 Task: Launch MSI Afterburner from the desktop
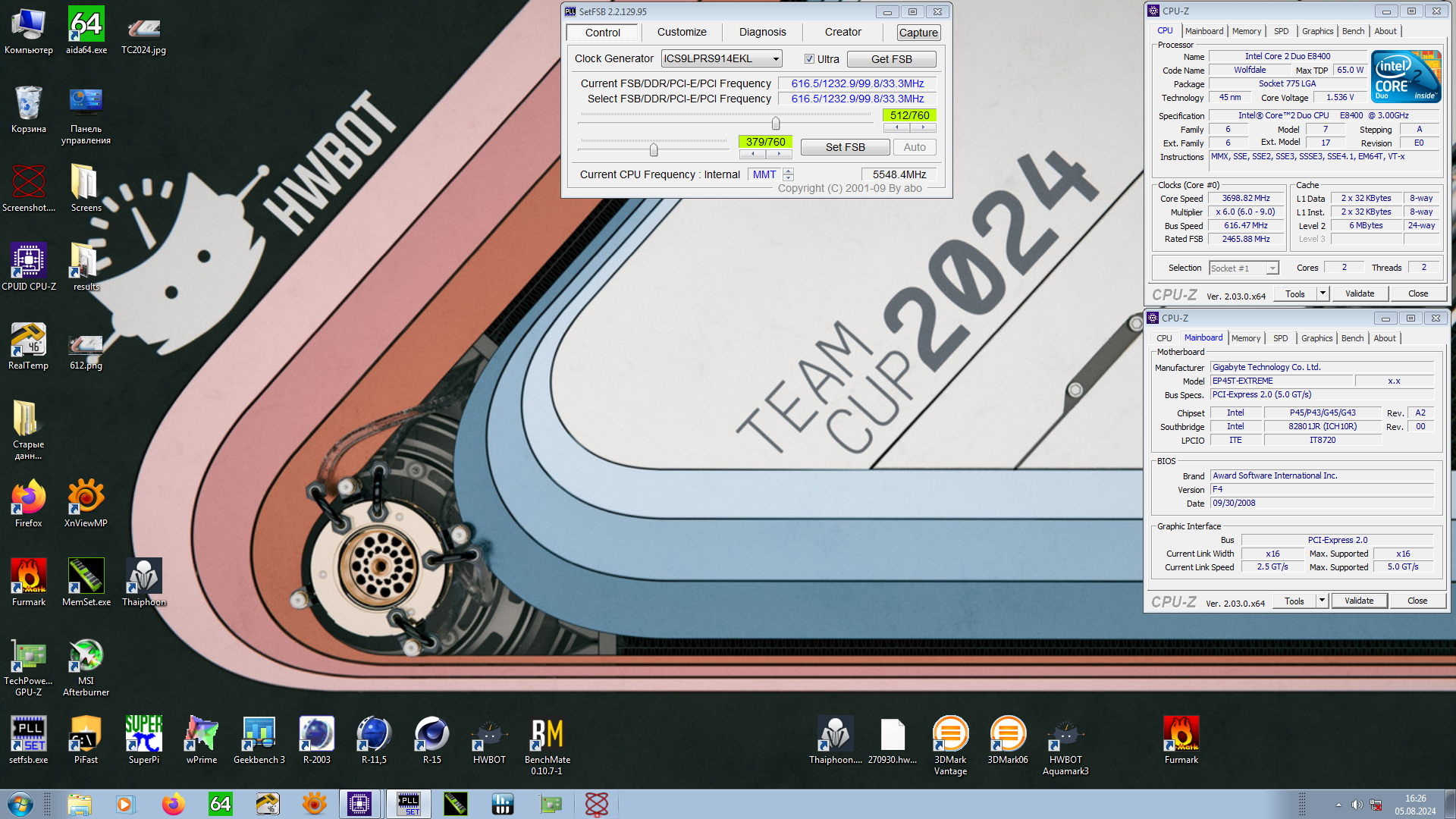[86, 667]
